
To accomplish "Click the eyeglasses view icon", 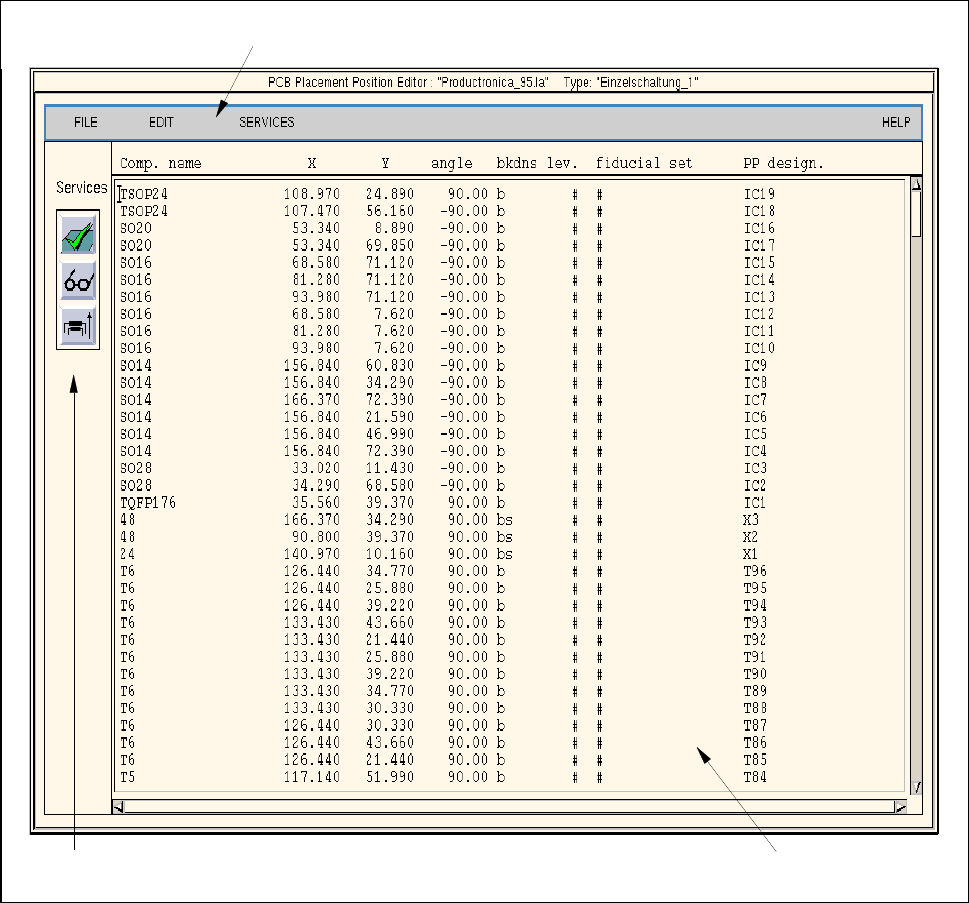I will (x=79, y=281).
